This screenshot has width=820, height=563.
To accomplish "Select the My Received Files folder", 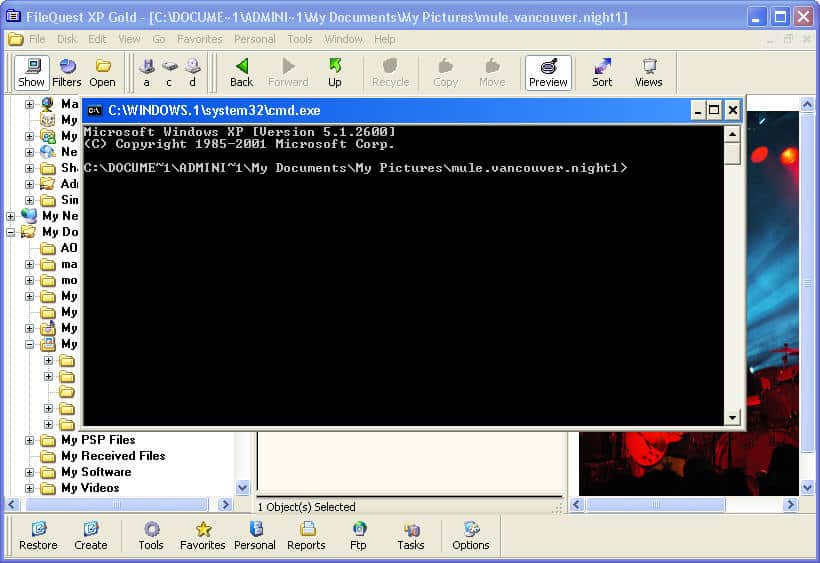I will pos(113,456).
